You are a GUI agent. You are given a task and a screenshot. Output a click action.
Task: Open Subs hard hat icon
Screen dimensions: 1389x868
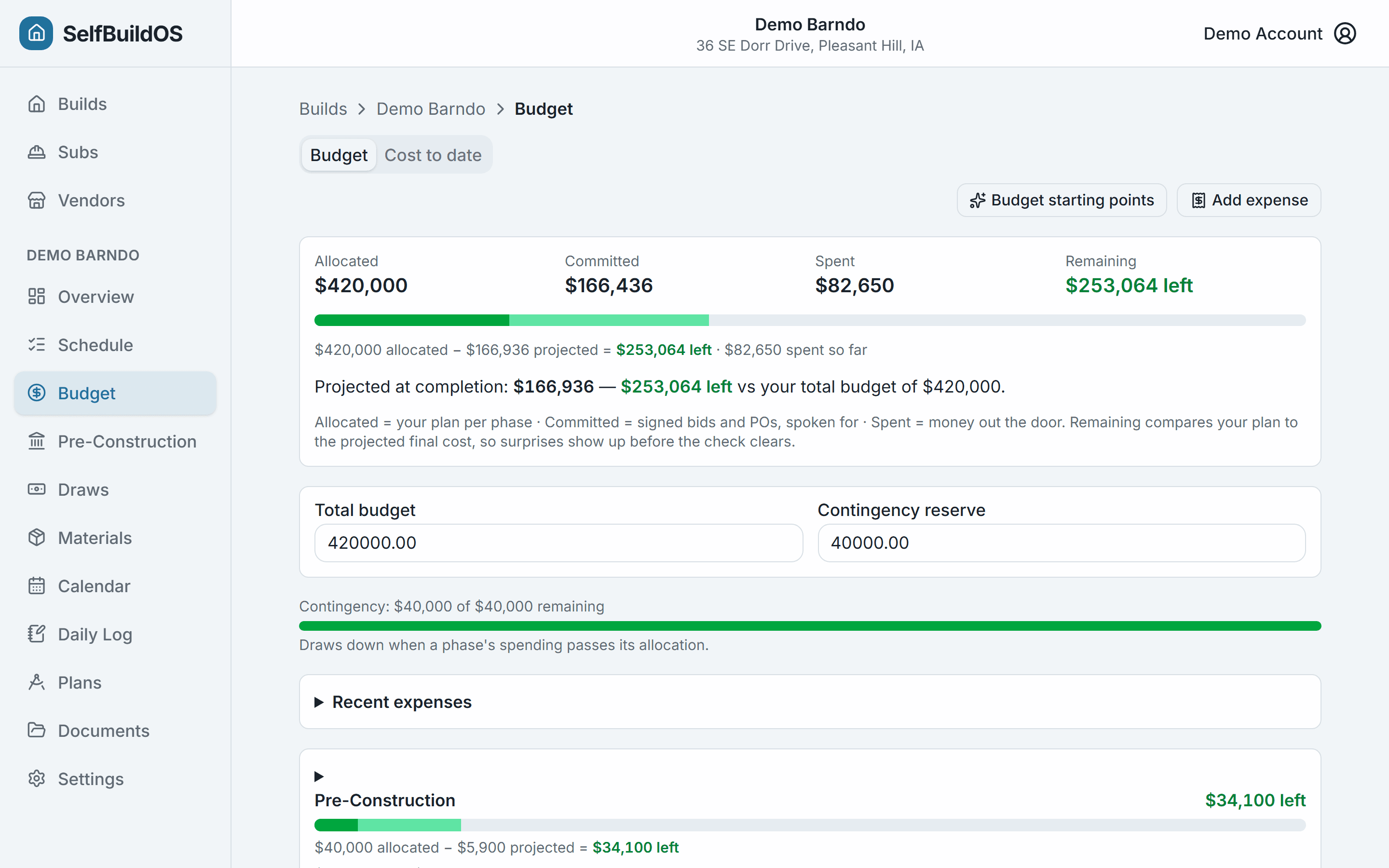point(37,152)
